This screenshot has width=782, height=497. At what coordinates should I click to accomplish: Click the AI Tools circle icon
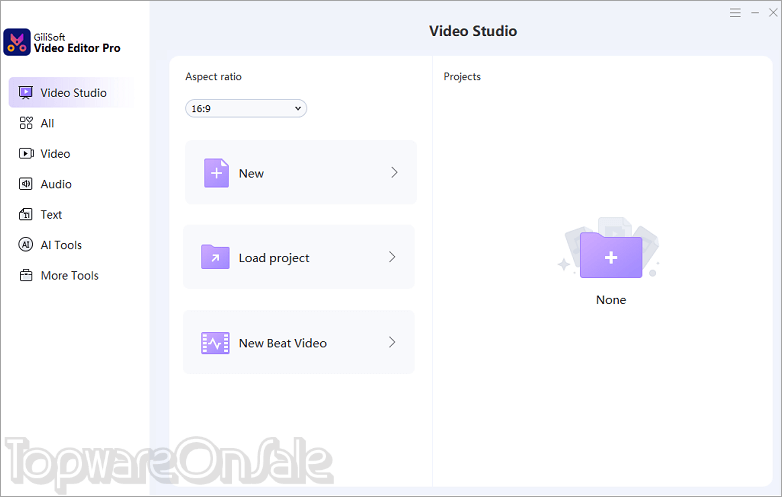click(25, 245)
